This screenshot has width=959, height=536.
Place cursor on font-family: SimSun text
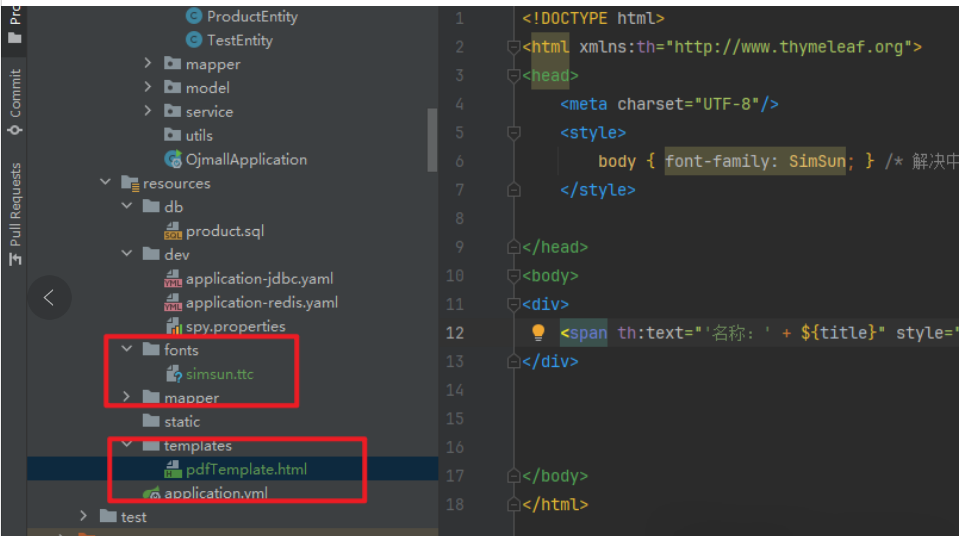[755, 162]
